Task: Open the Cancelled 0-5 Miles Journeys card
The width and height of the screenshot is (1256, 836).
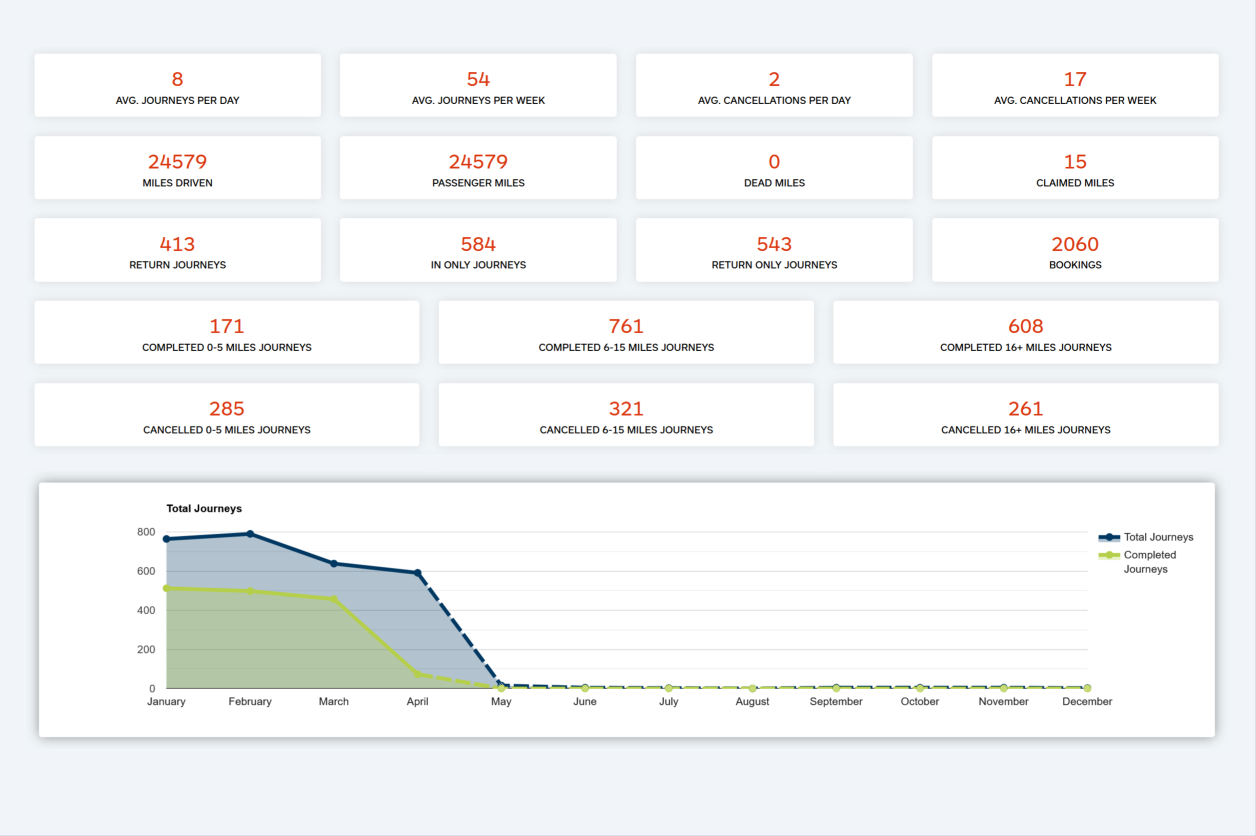Action: coord(227,415)
